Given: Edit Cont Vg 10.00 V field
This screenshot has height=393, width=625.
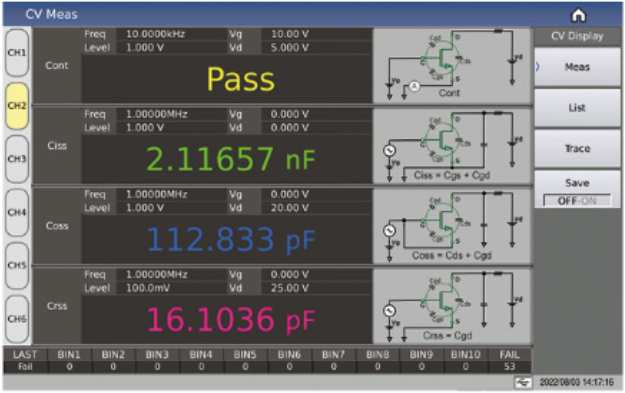Looking at the screenshot, I should [316, 34].
